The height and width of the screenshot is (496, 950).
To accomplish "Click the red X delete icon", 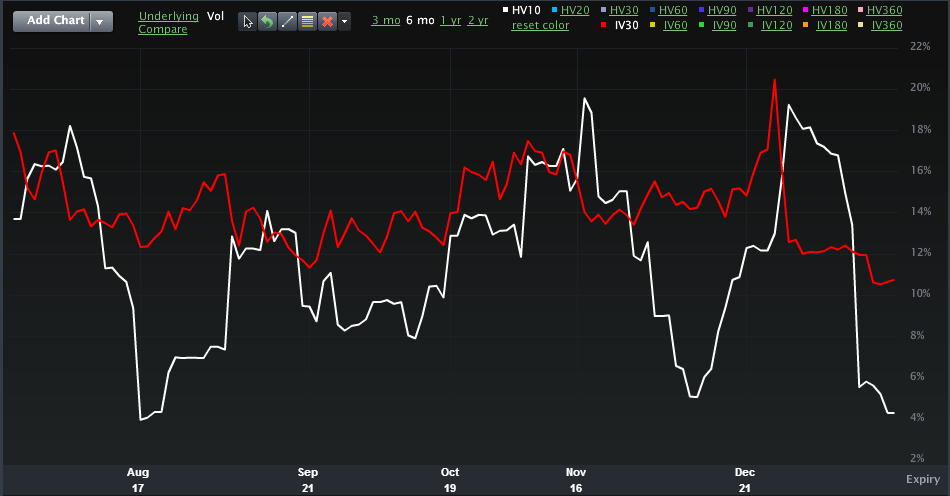I will coord(326,21).
